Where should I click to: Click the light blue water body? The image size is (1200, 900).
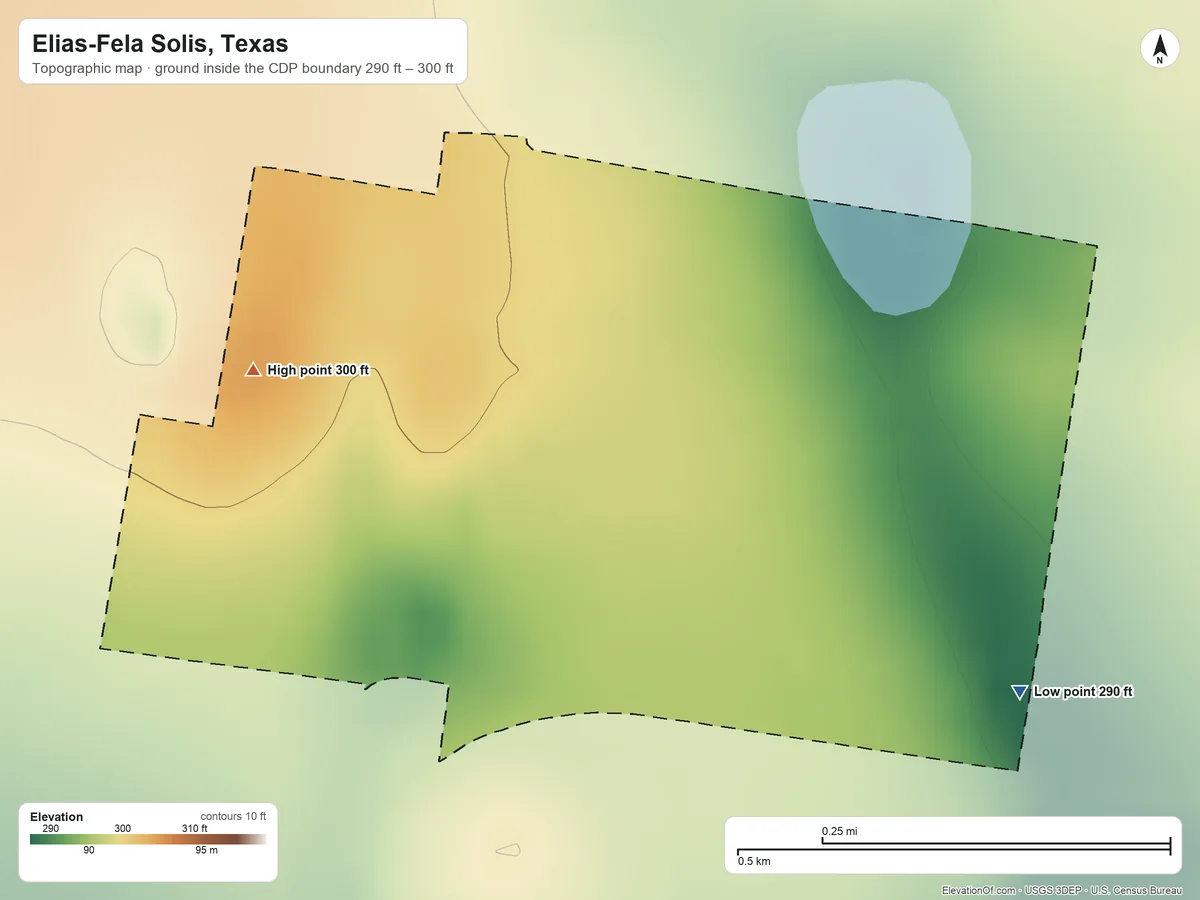(x=884, y=197)
